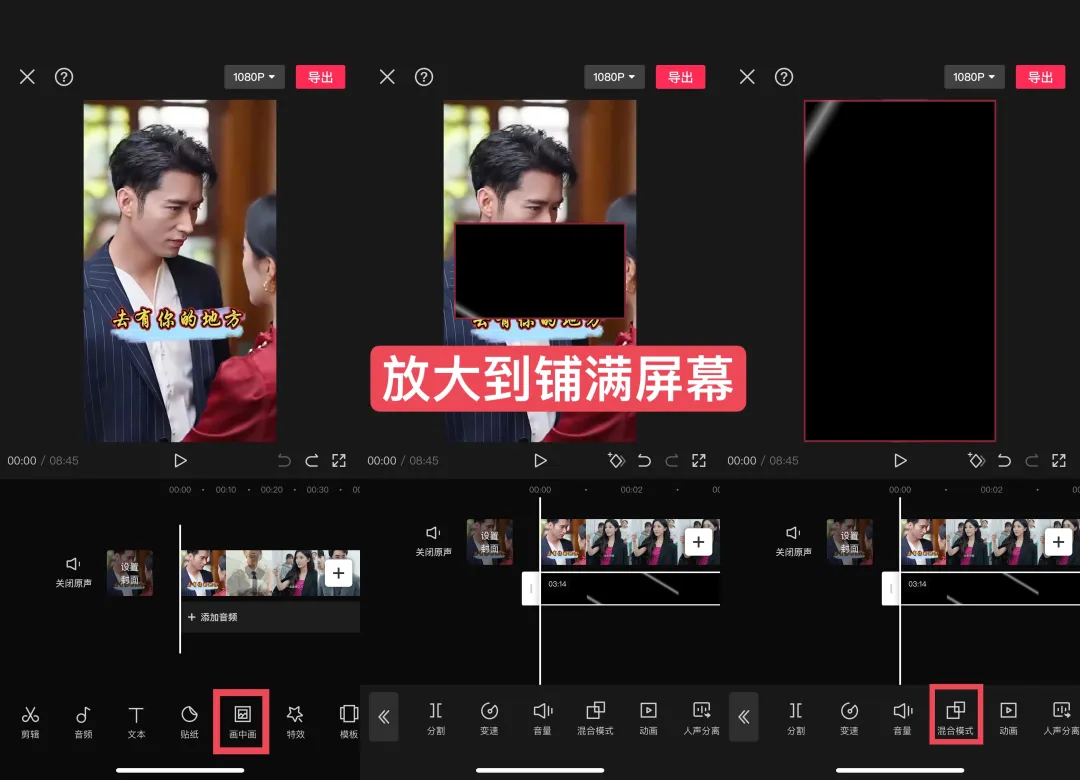
Task: Tap the 分割 split tool in middle screen
Action: [436, 718]
